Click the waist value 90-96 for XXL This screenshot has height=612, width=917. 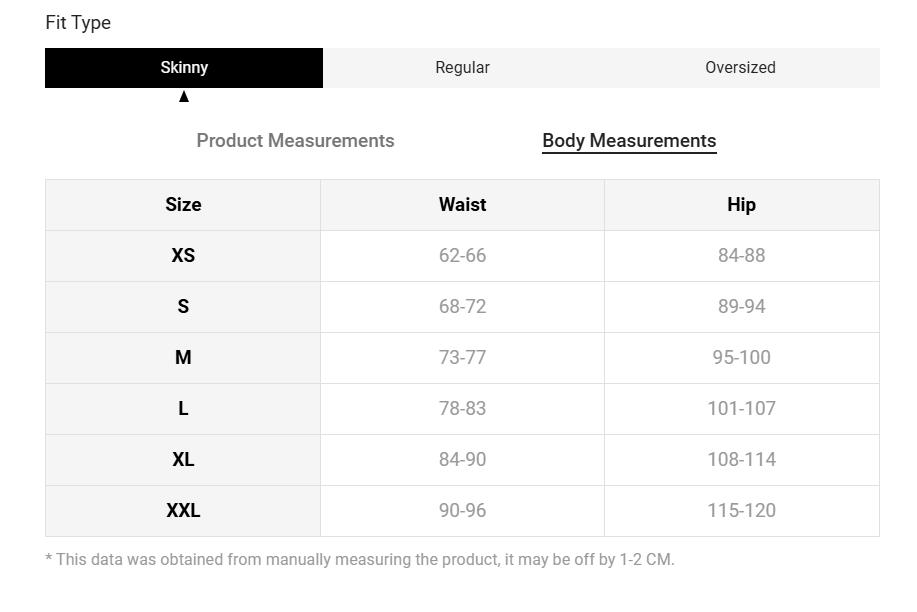tap(462, 510)
